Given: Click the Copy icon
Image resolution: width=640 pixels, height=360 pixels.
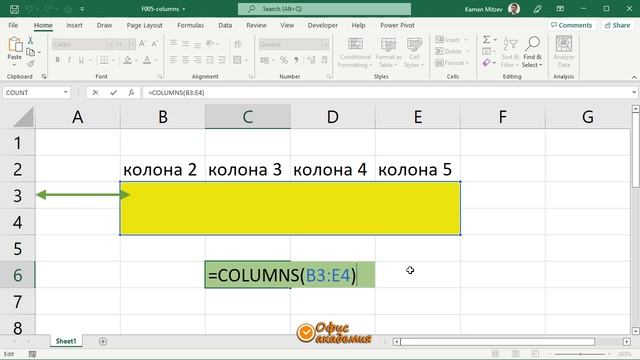Looking at the screenshot, I should 30,52.
